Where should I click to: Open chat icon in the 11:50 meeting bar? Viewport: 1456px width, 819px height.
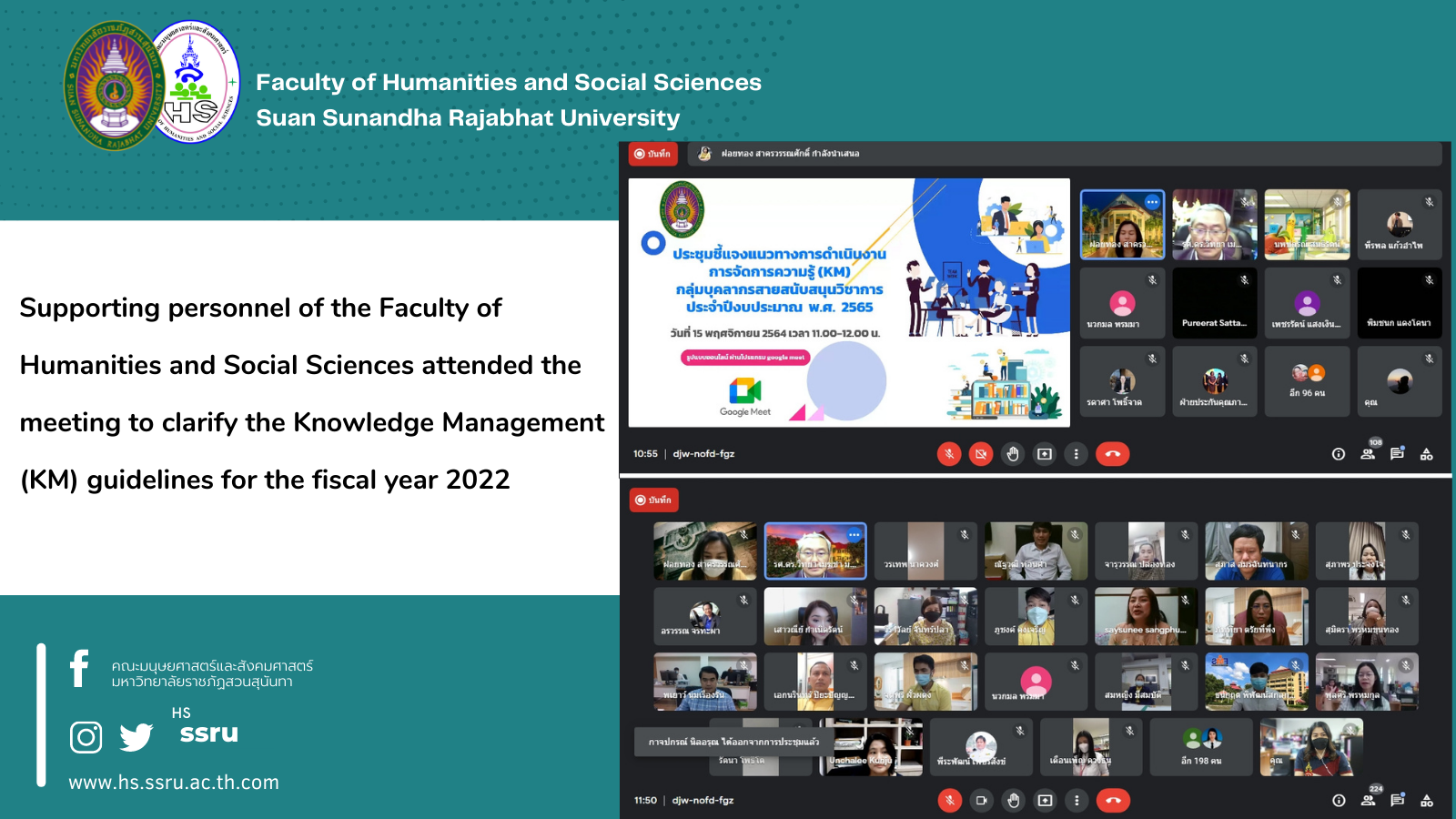click(1397, 801)
